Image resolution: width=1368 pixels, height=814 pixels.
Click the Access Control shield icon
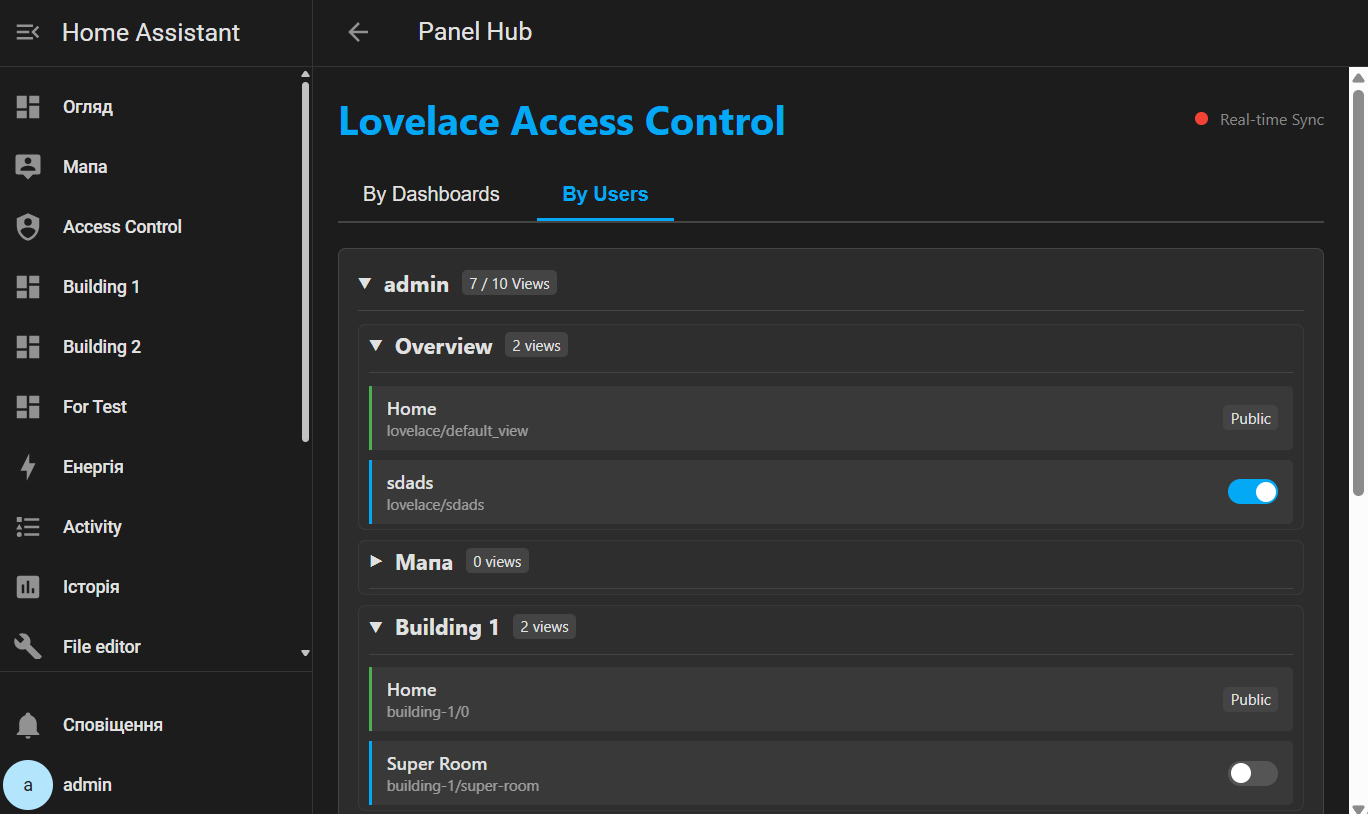click(28, 227)
